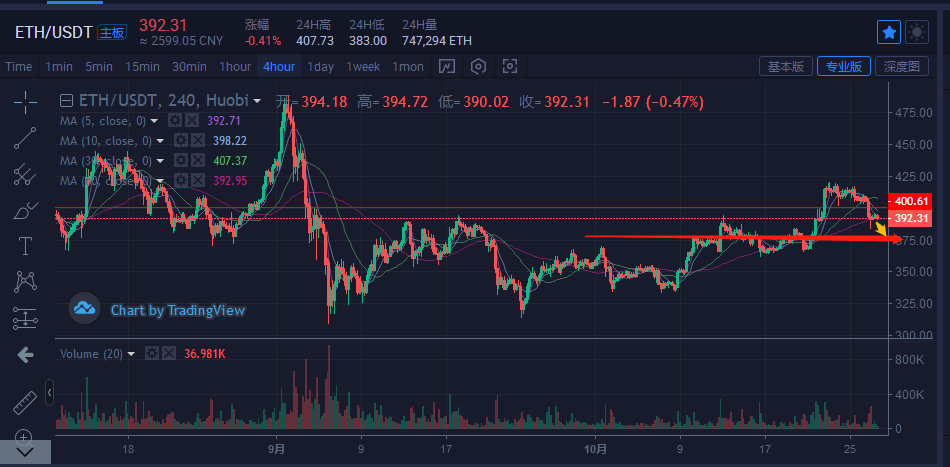
Task: Switch to the 1week interval
Action: pos(364,67)
